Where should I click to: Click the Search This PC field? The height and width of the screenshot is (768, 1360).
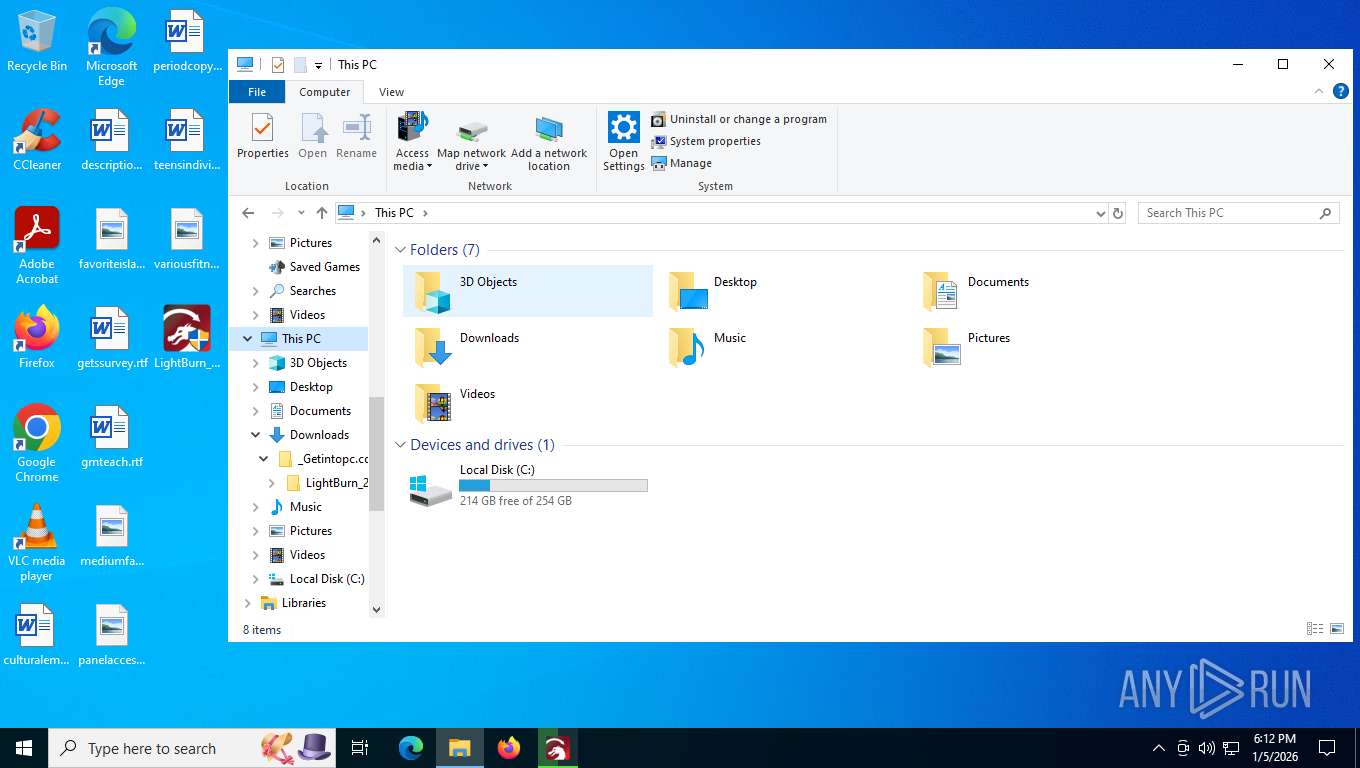(x=1239, y=213)
